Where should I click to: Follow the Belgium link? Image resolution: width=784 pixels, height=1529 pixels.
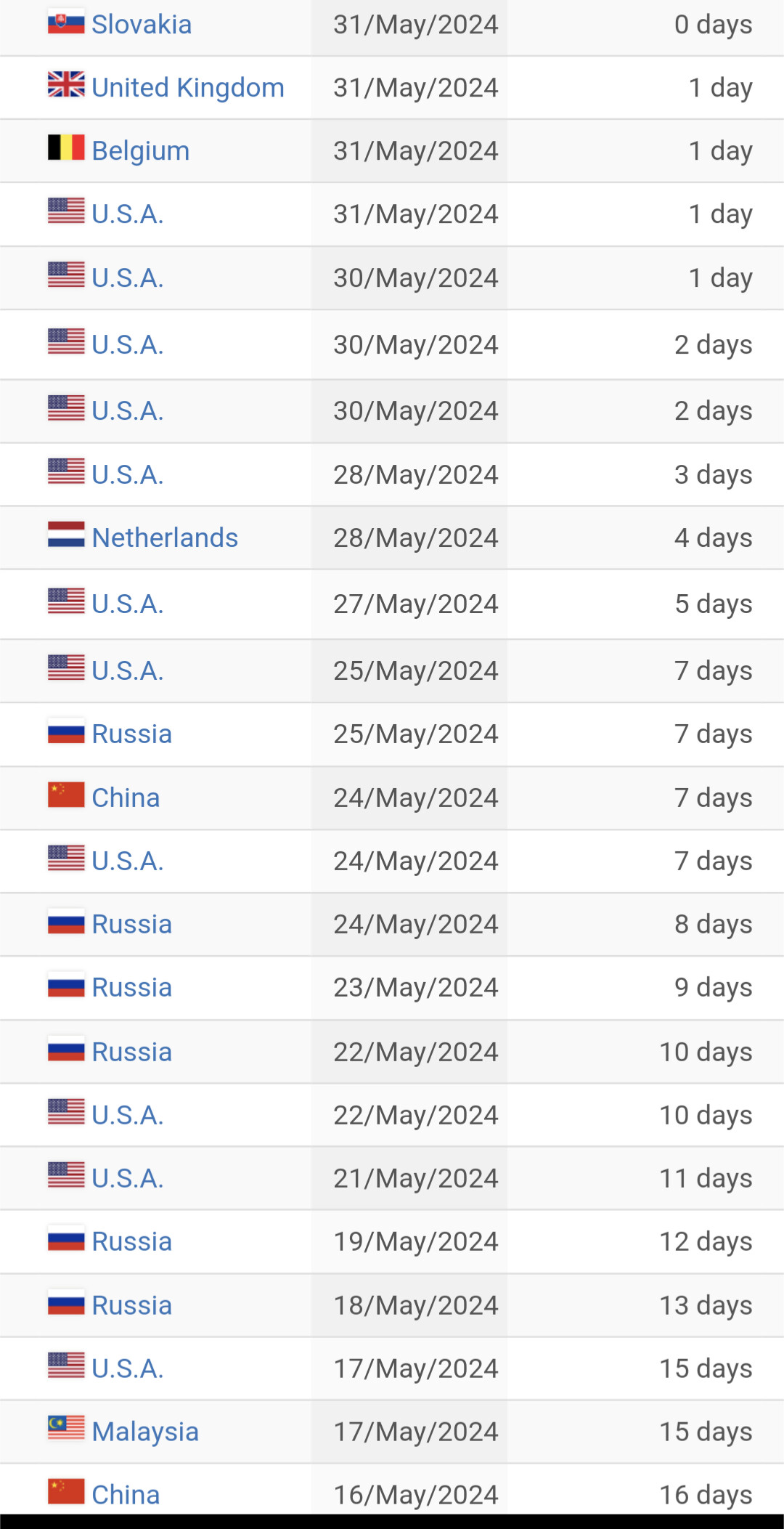coord(141,151)
